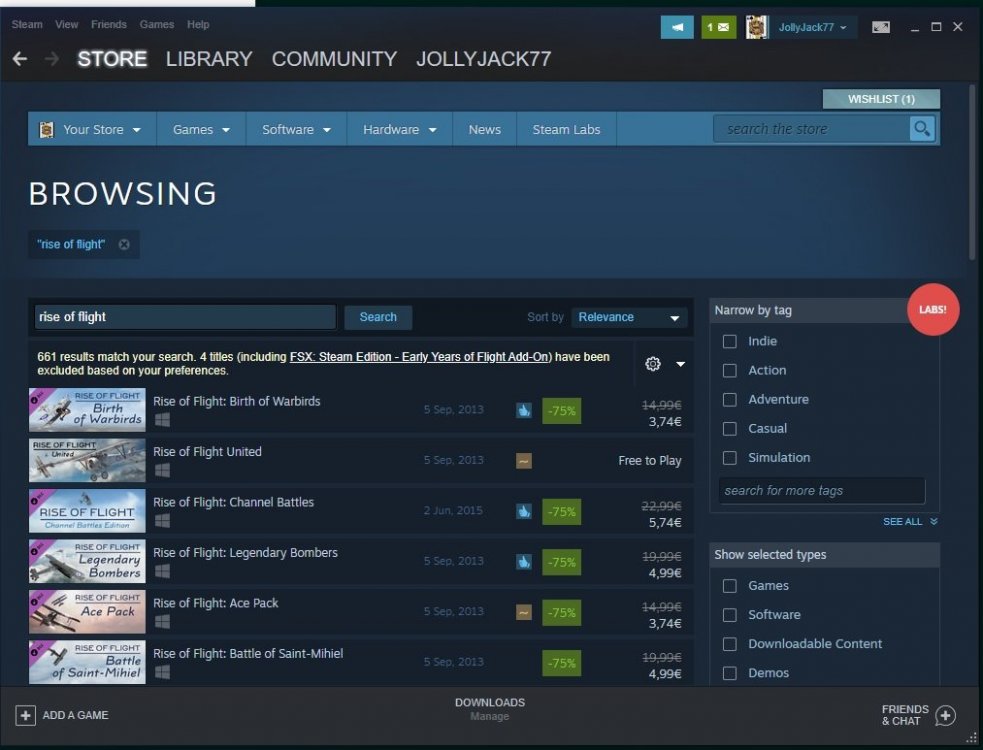Expand the Your Store dropdown menu
This screenshot has height=750, width=983.
click(x=92, y=129)
